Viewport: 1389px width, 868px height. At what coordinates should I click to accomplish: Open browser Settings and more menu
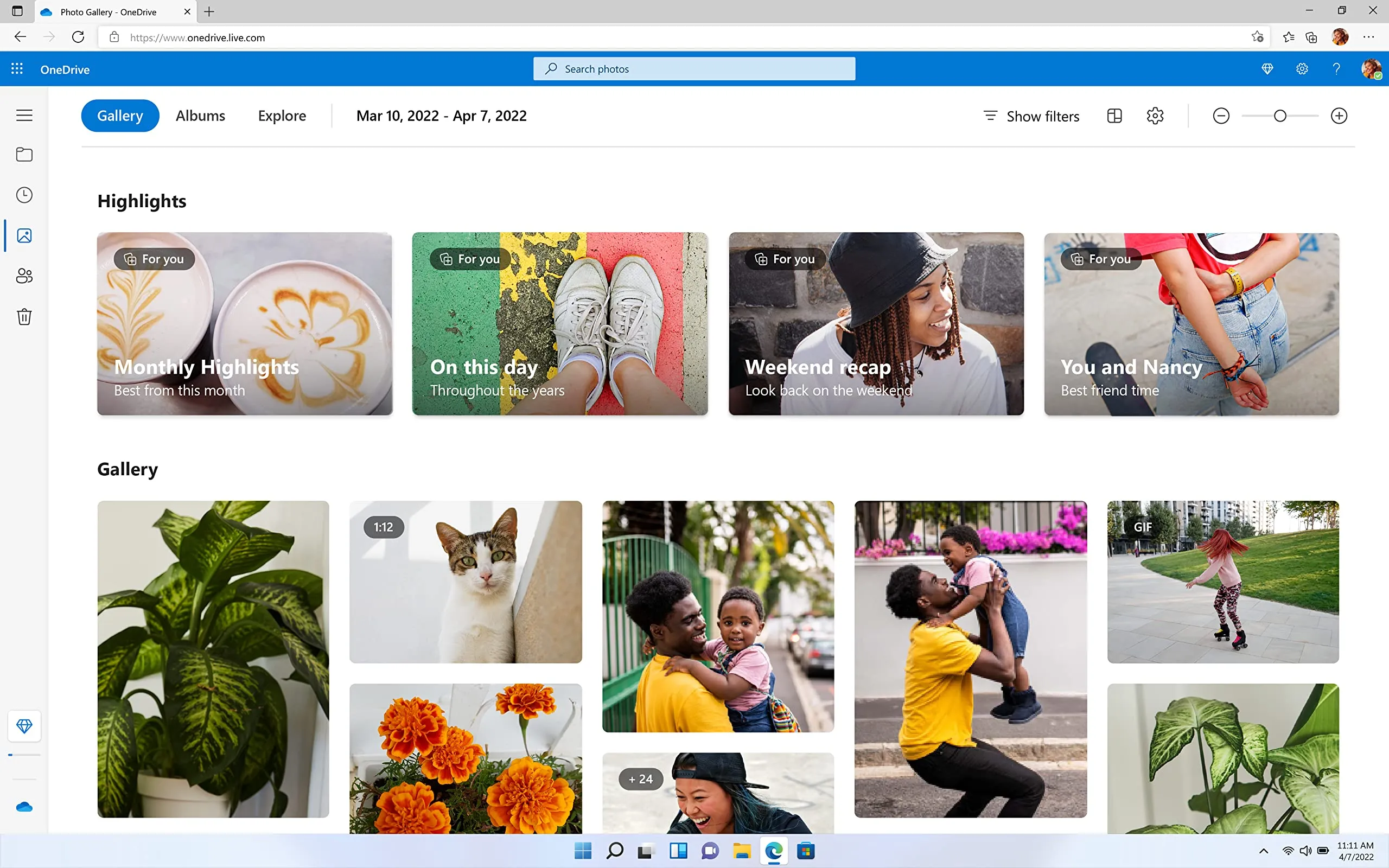[1369, 37]
